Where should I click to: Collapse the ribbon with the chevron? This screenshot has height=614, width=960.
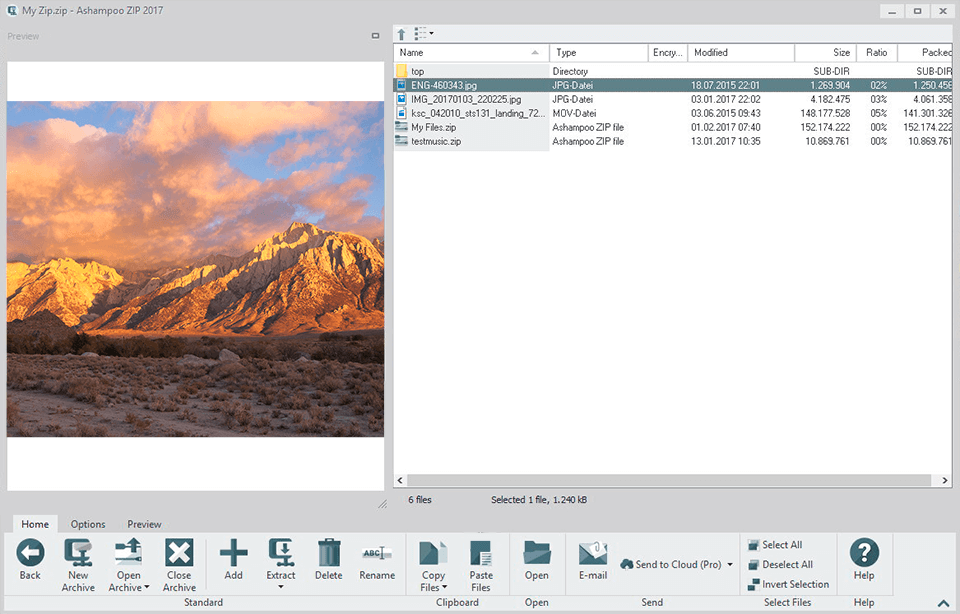[941, 601]
